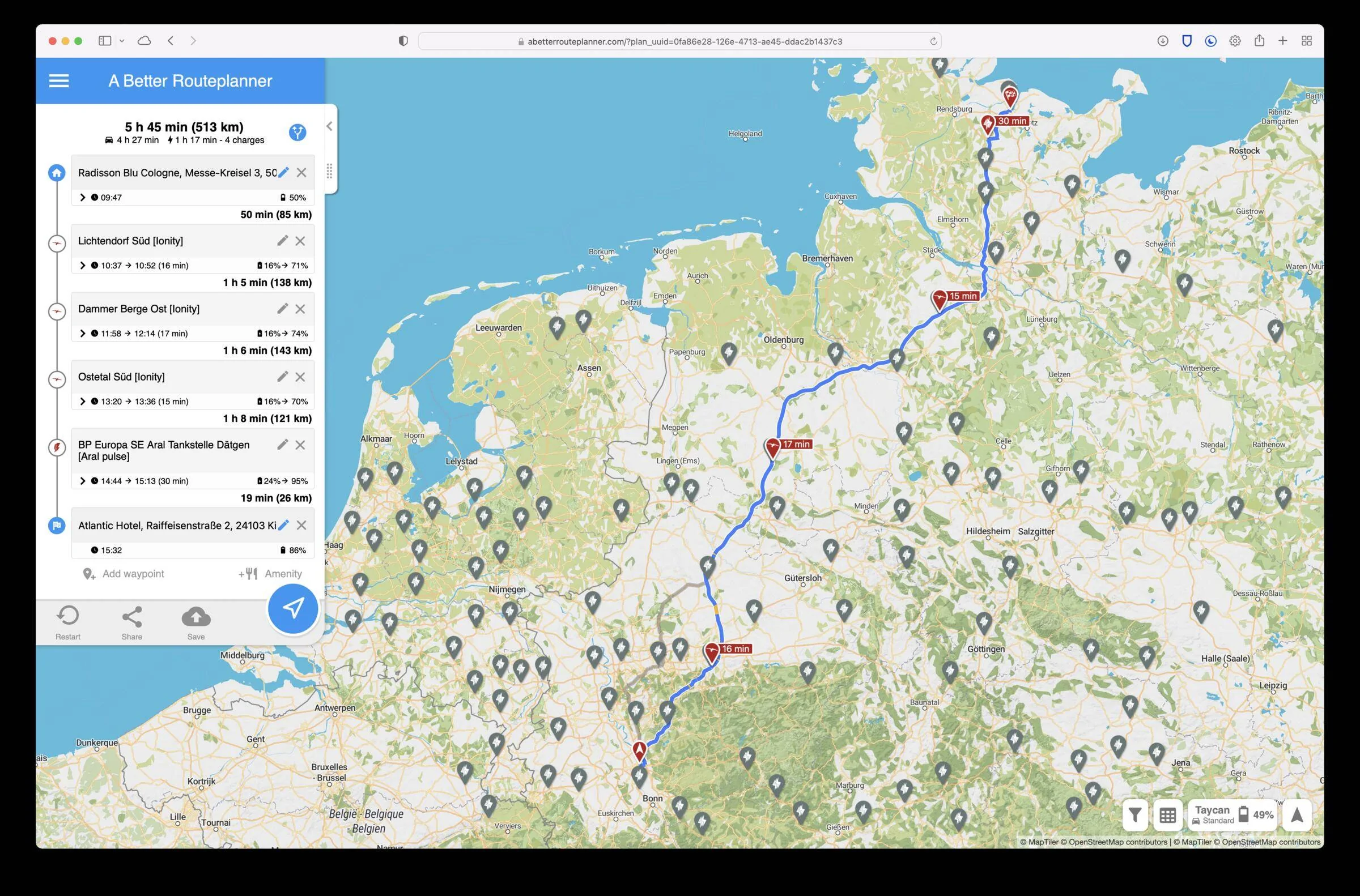
Task: Open Safari share menu
Action: [x=1259, y=40]
